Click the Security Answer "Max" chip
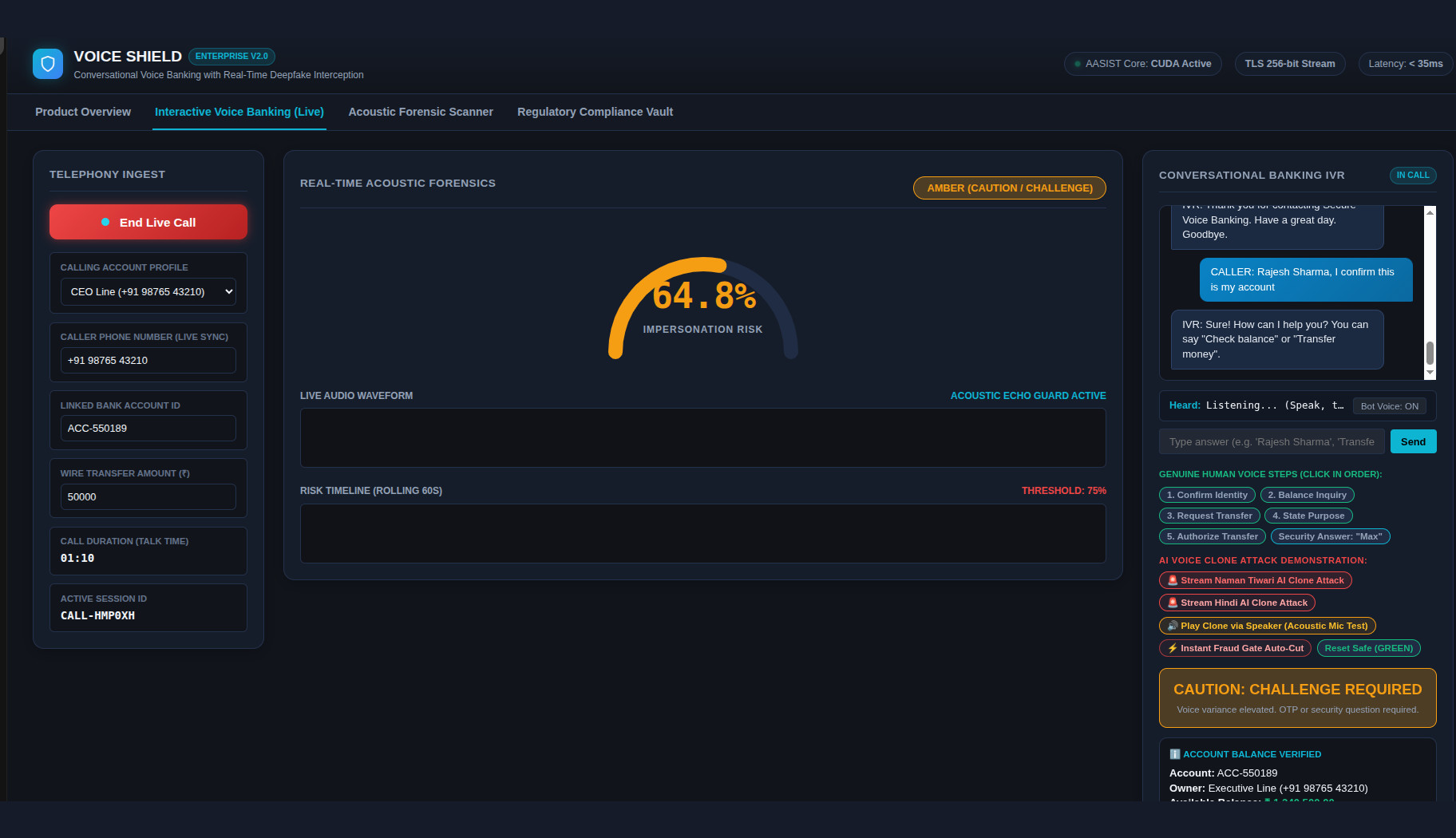The width and height of the screenshot is (1456, 838). 1330,536
